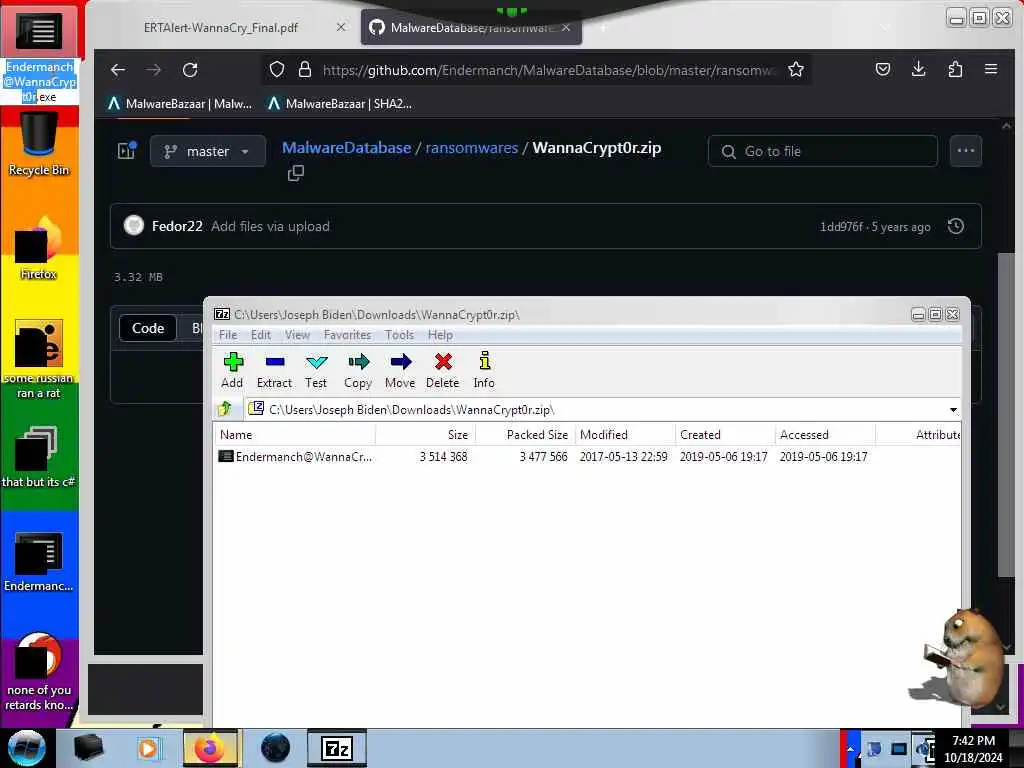Sort by the Accessed column header
The image size is (1024, 768).
point(825,435)
